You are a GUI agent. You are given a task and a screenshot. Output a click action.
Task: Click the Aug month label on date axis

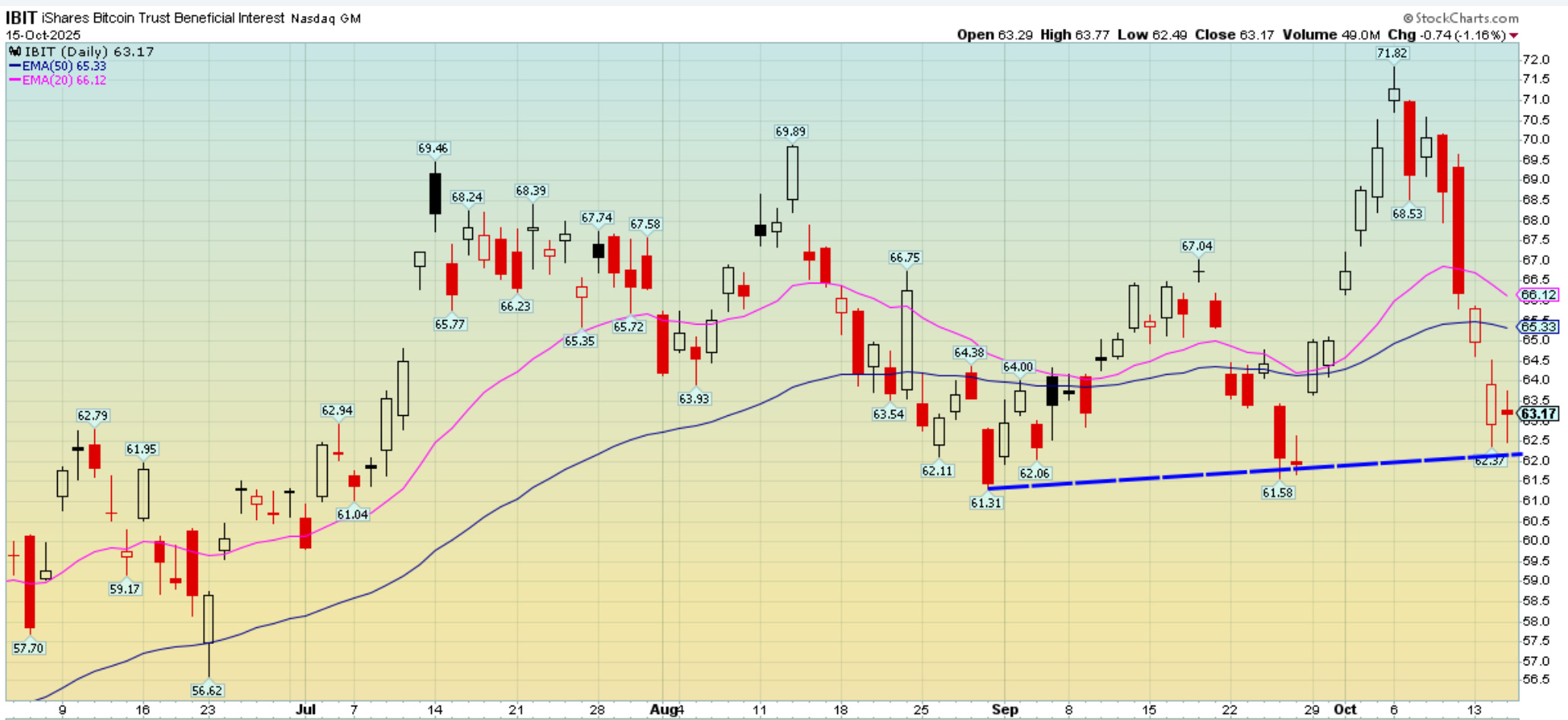[x=663, y=709]
